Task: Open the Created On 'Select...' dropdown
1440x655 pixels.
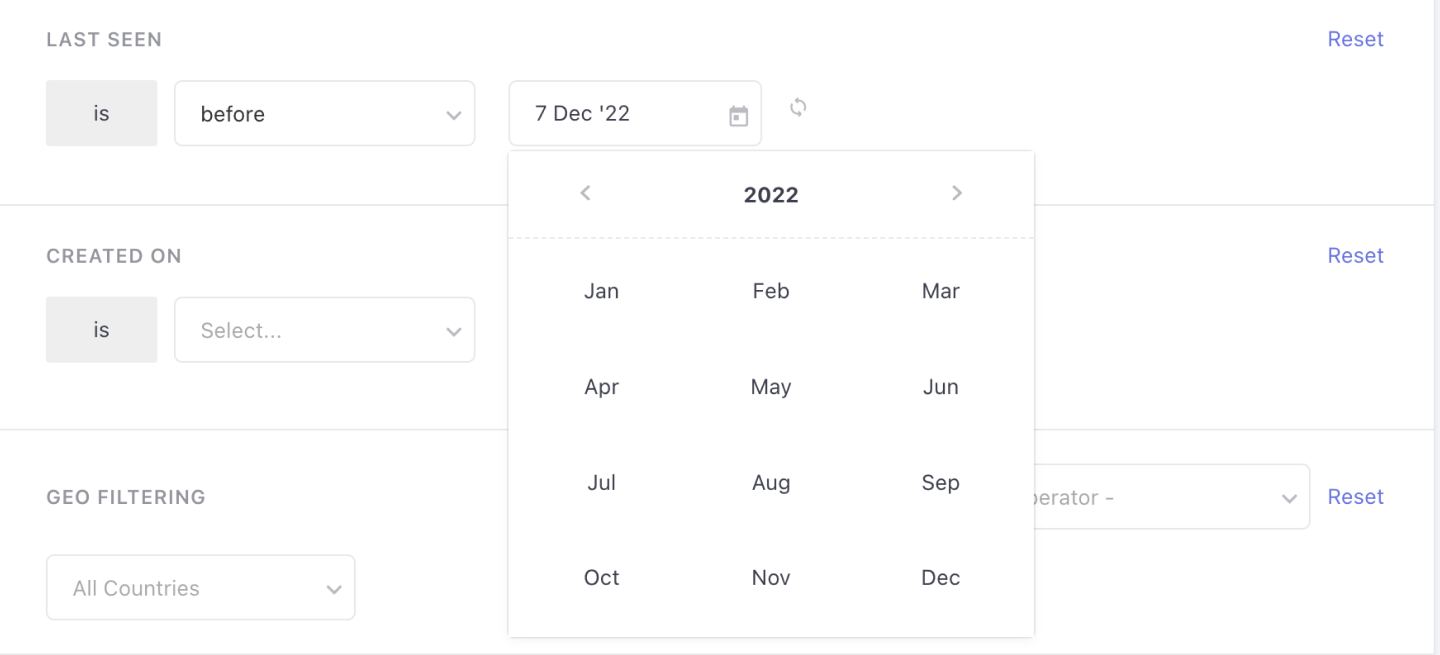Action: point(324,330)
